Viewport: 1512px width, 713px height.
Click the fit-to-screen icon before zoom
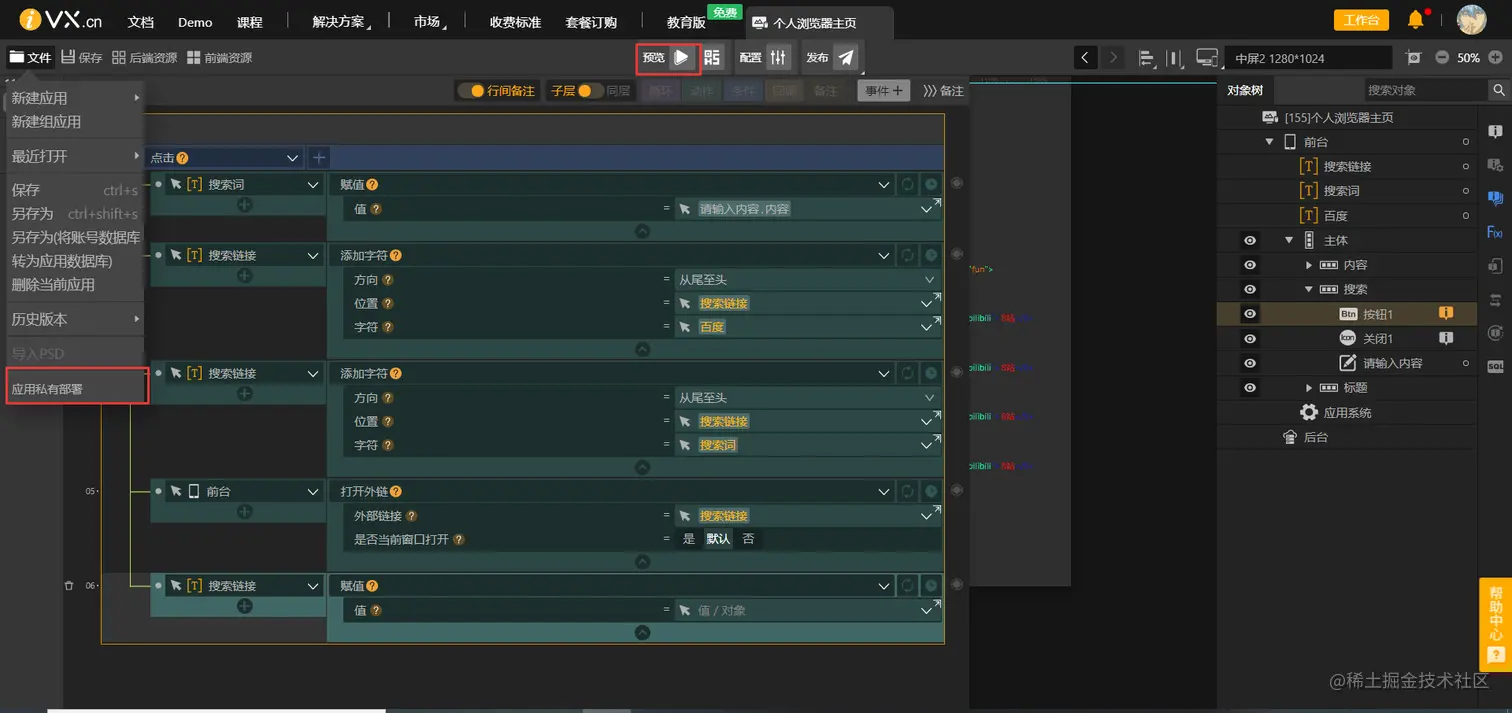(x=1413, y=58)
